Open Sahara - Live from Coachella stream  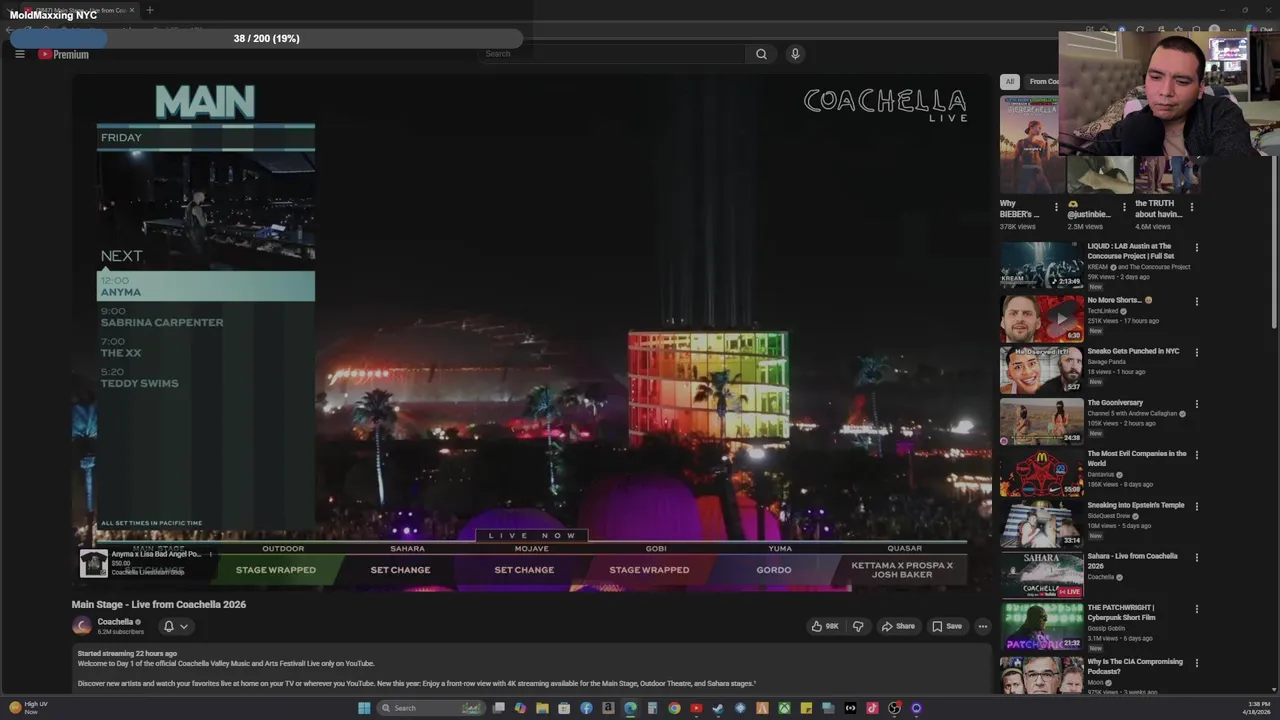click(1132, 560)
